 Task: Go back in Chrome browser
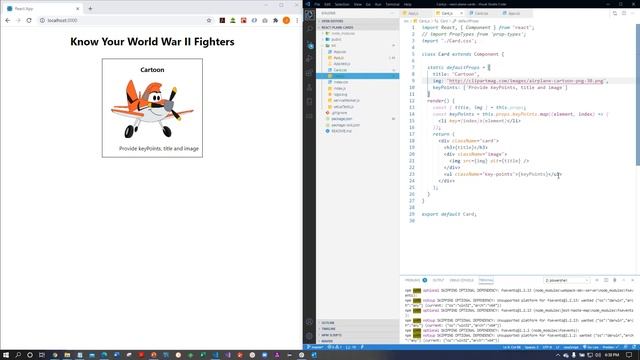[x=7, y=20]
